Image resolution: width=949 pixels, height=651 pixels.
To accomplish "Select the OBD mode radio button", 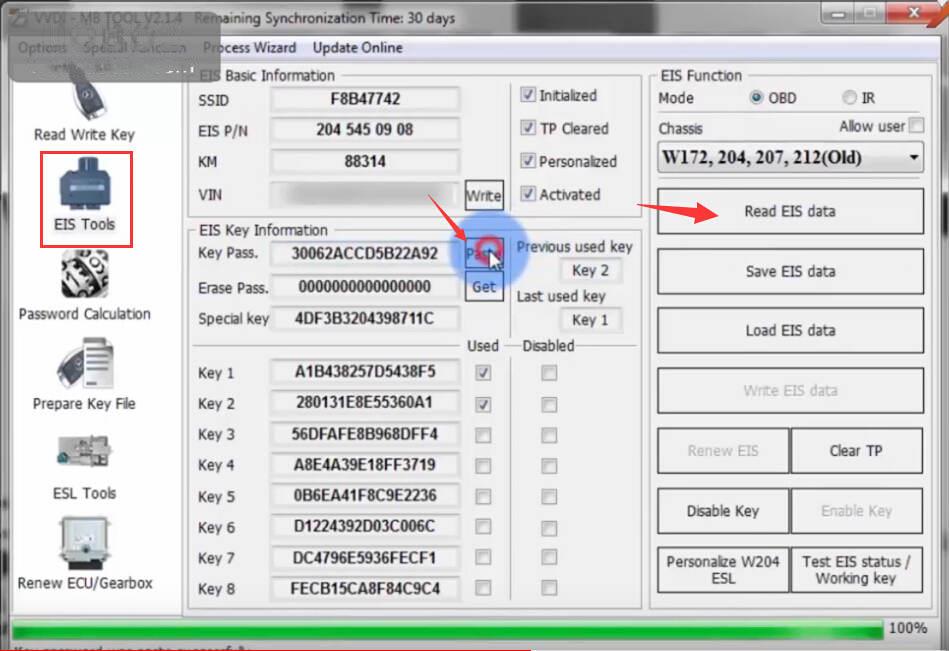I will click(x=756, y=97).
